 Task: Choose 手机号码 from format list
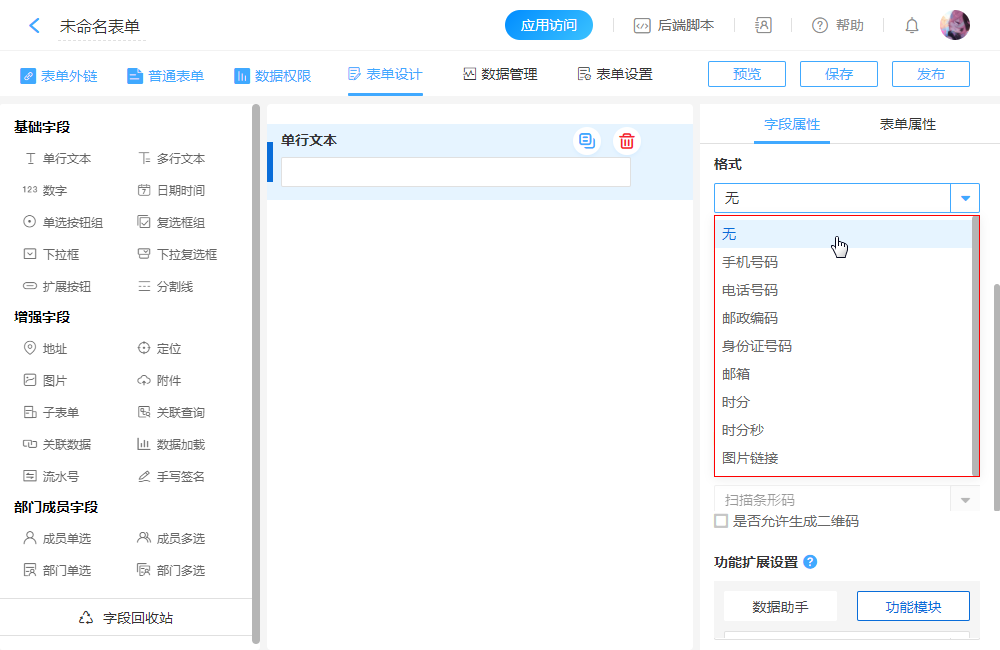click(750, 262)
